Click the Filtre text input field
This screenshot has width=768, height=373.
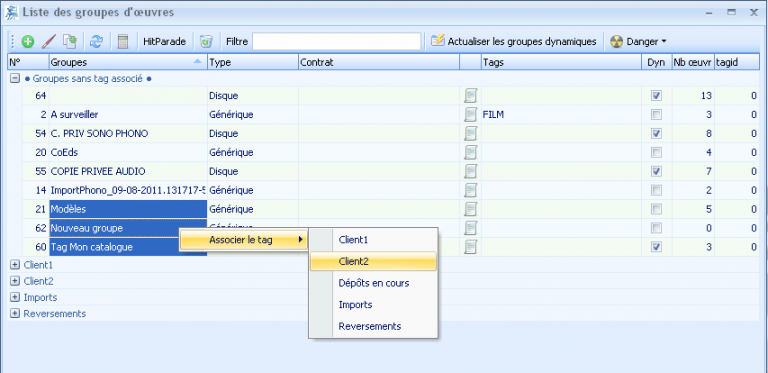336,42
